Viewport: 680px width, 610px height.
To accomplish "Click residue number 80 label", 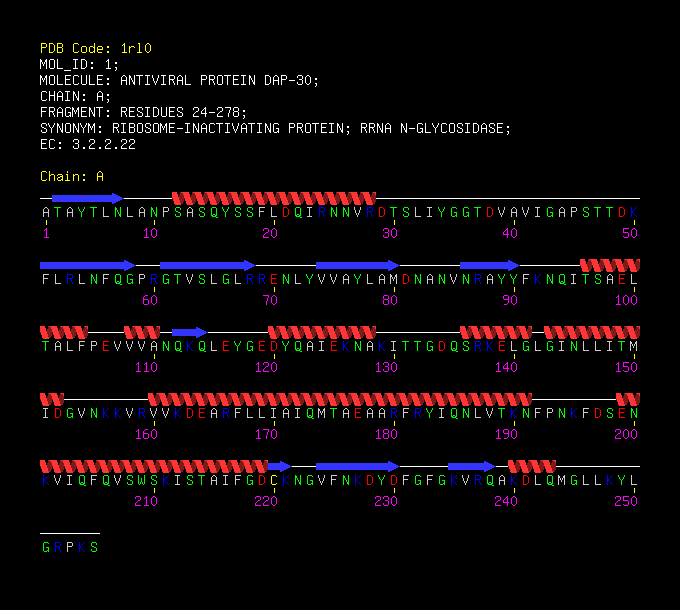I will tap(390, 300).
